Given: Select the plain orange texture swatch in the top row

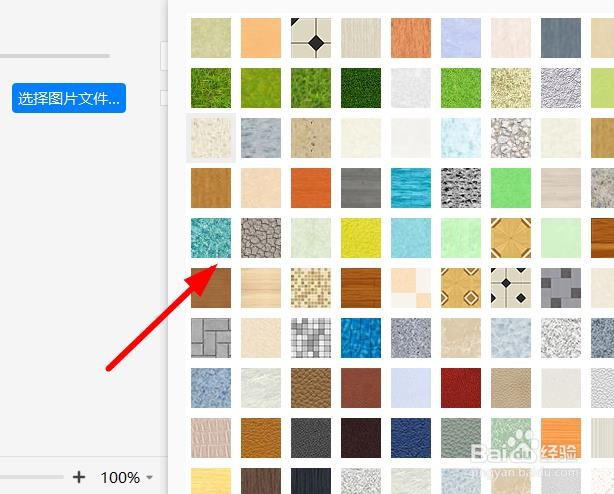Looking at the screenshot, I should coord(261,38).
